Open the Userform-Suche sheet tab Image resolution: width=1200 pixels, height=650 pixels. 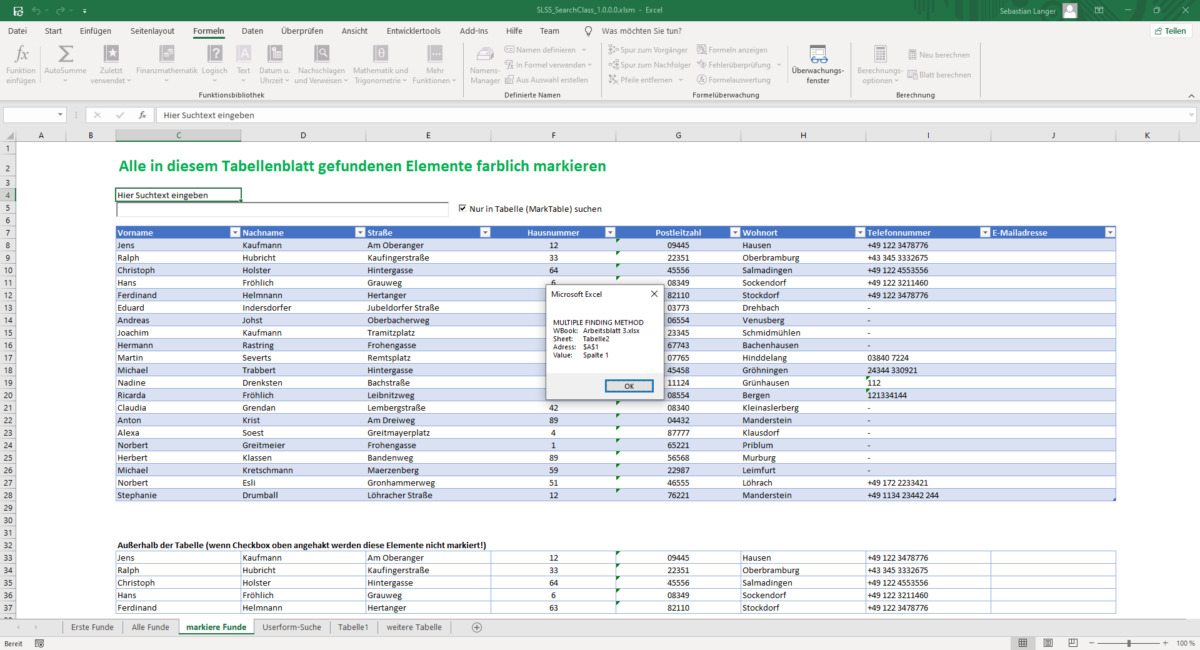(x=291, y=627)
